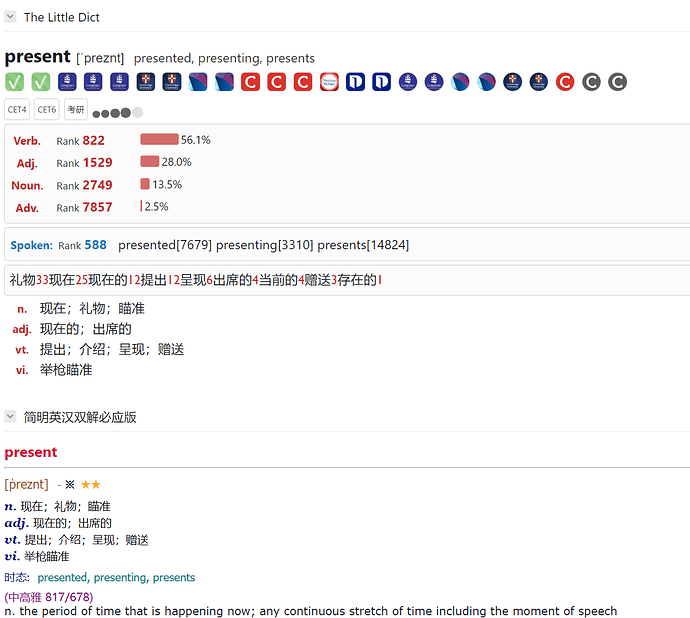
Task: Click the Spoken Rank 588 value
Action: (x=95, y=245)
